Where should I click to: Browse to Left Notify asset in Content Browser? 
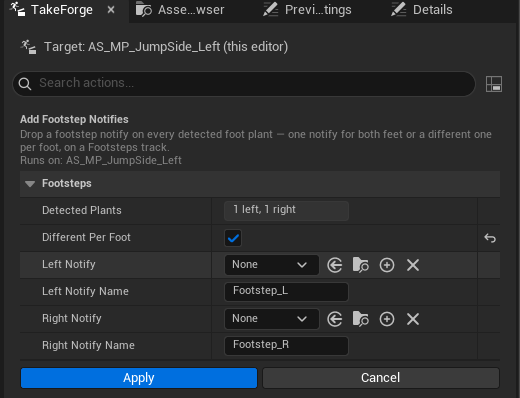click(x=361, y=265)
